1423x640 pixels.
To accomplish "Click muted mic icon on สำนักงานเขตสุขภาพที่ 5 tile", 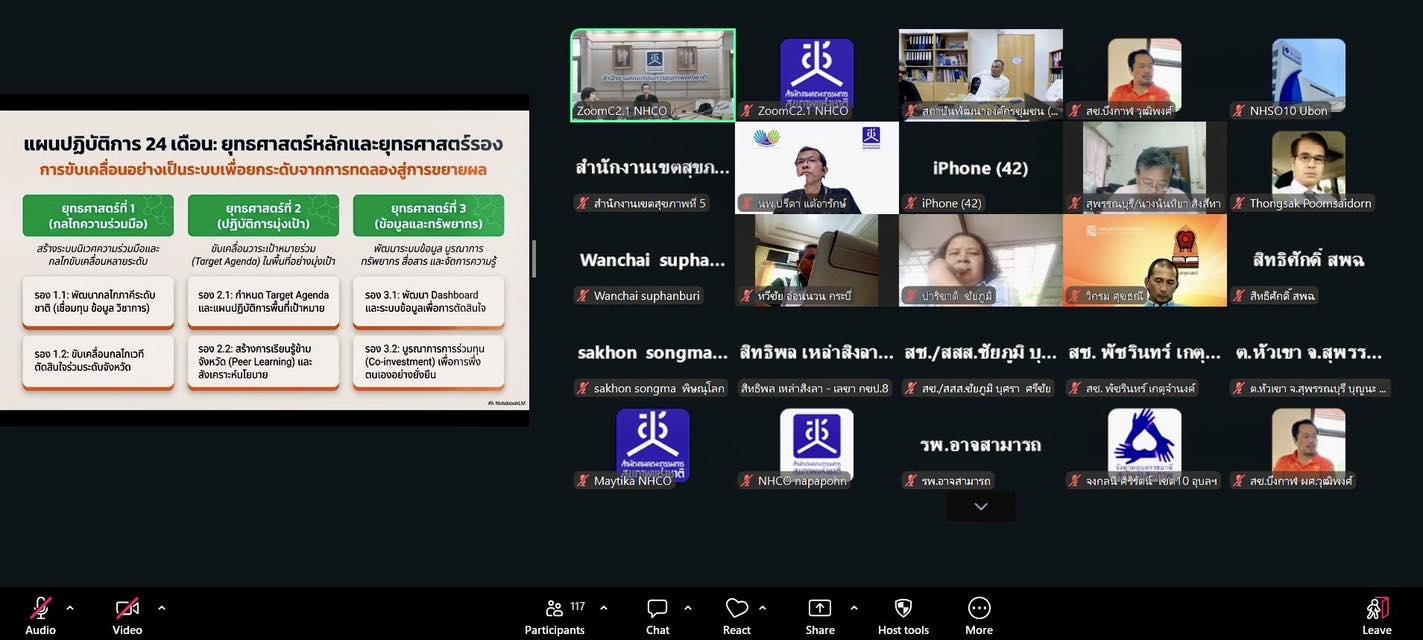I will pyautogui.click(x=583, y=203).
